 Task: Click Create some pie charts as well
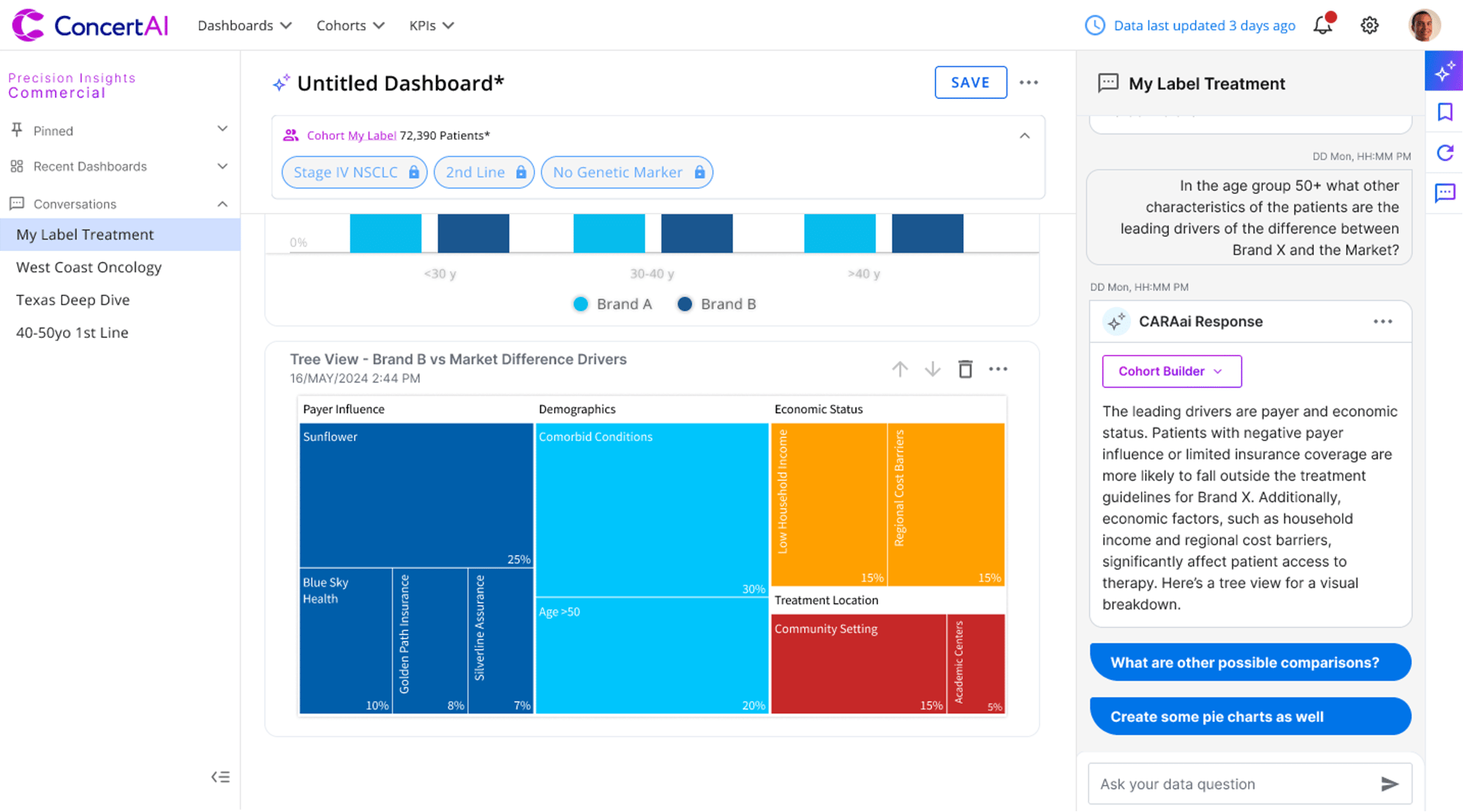[x=1250, y=717]
